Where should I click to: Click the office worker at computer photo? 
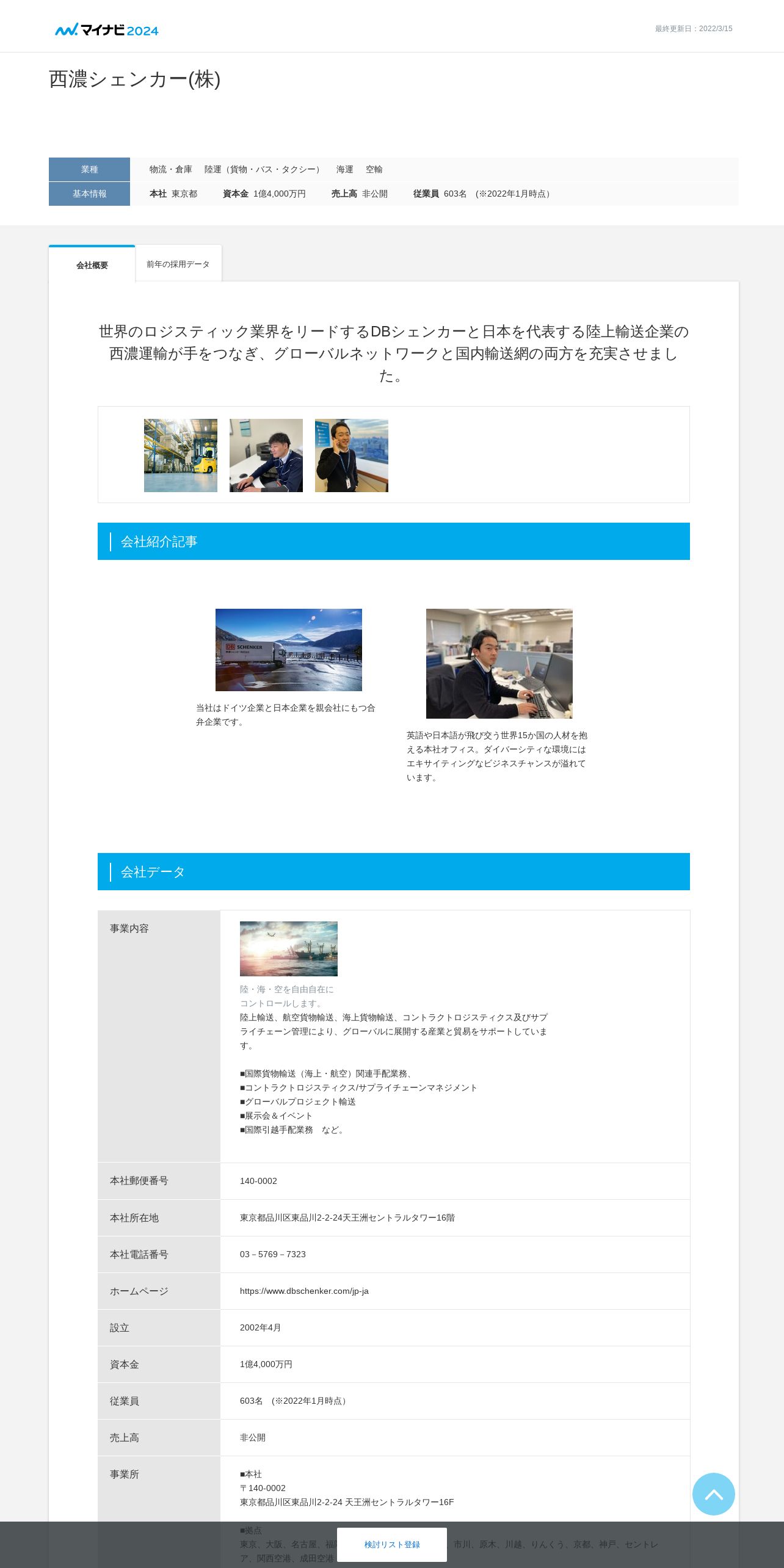[x=499, y=663]
